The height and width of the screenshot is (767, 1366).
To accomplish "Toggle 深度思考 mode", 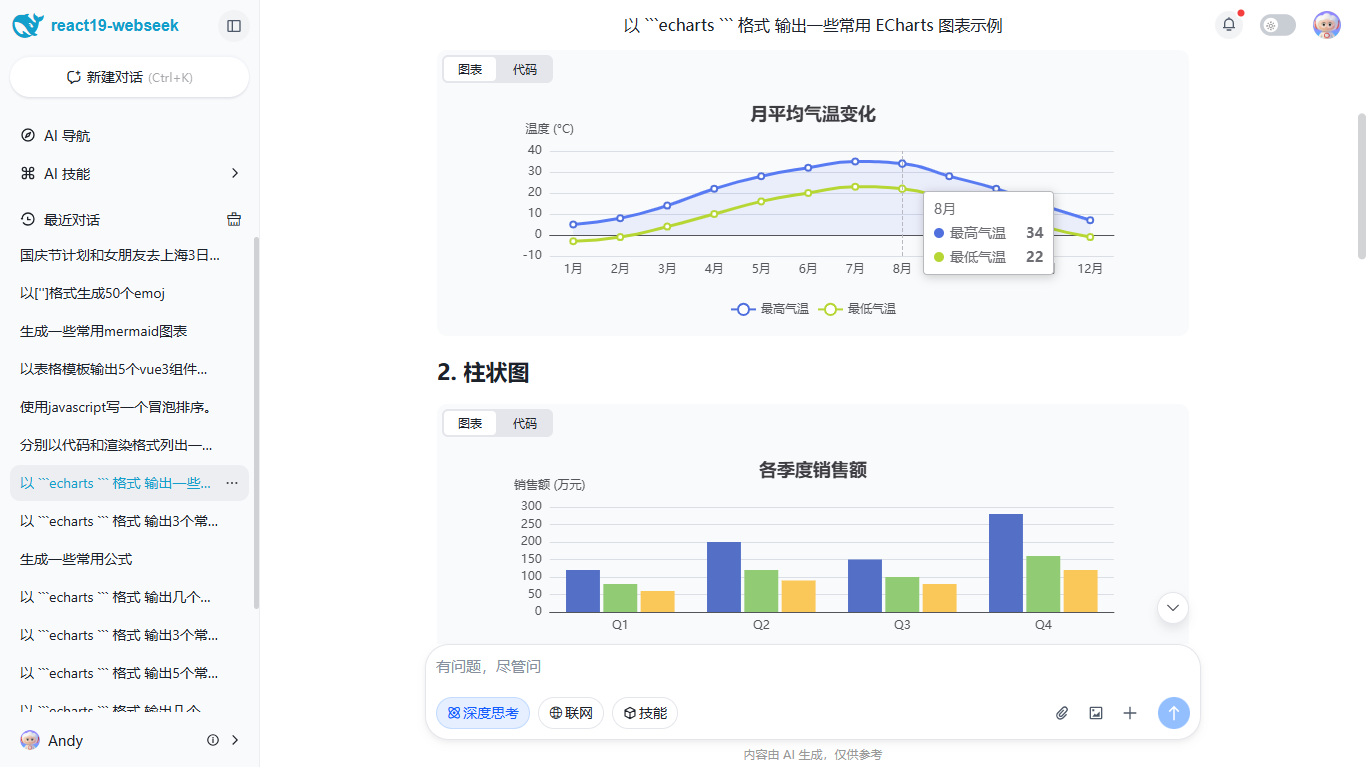I will coord(483,713).
